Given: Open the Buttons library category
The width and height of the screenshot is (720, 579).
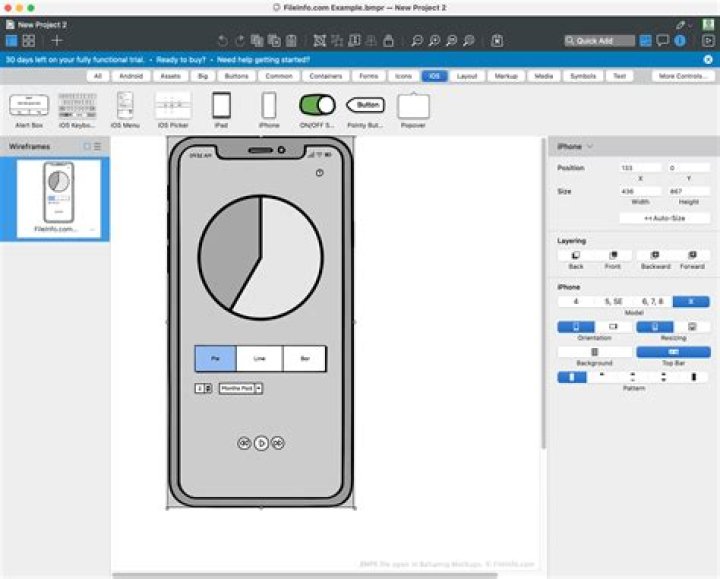Looking at the screenshot, I should (237, 76).
